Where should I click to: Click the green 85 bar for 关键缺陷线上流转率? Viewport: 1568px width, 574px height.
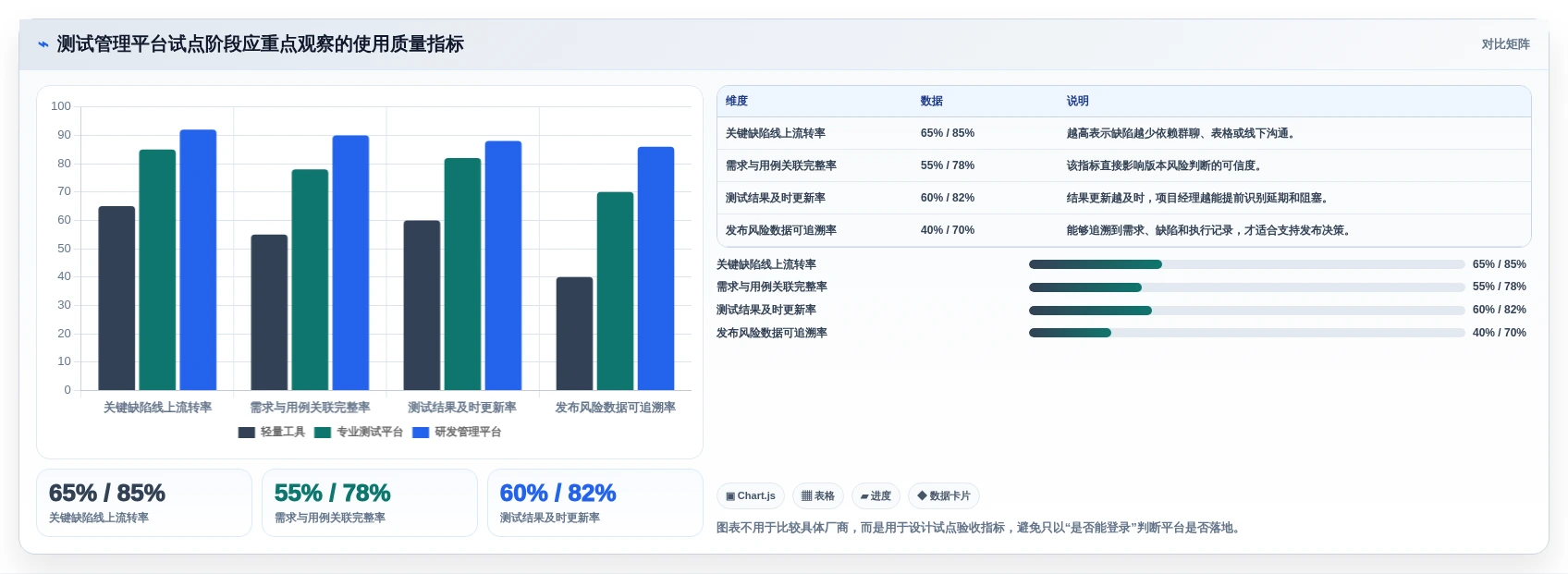(x=157, y=270)
